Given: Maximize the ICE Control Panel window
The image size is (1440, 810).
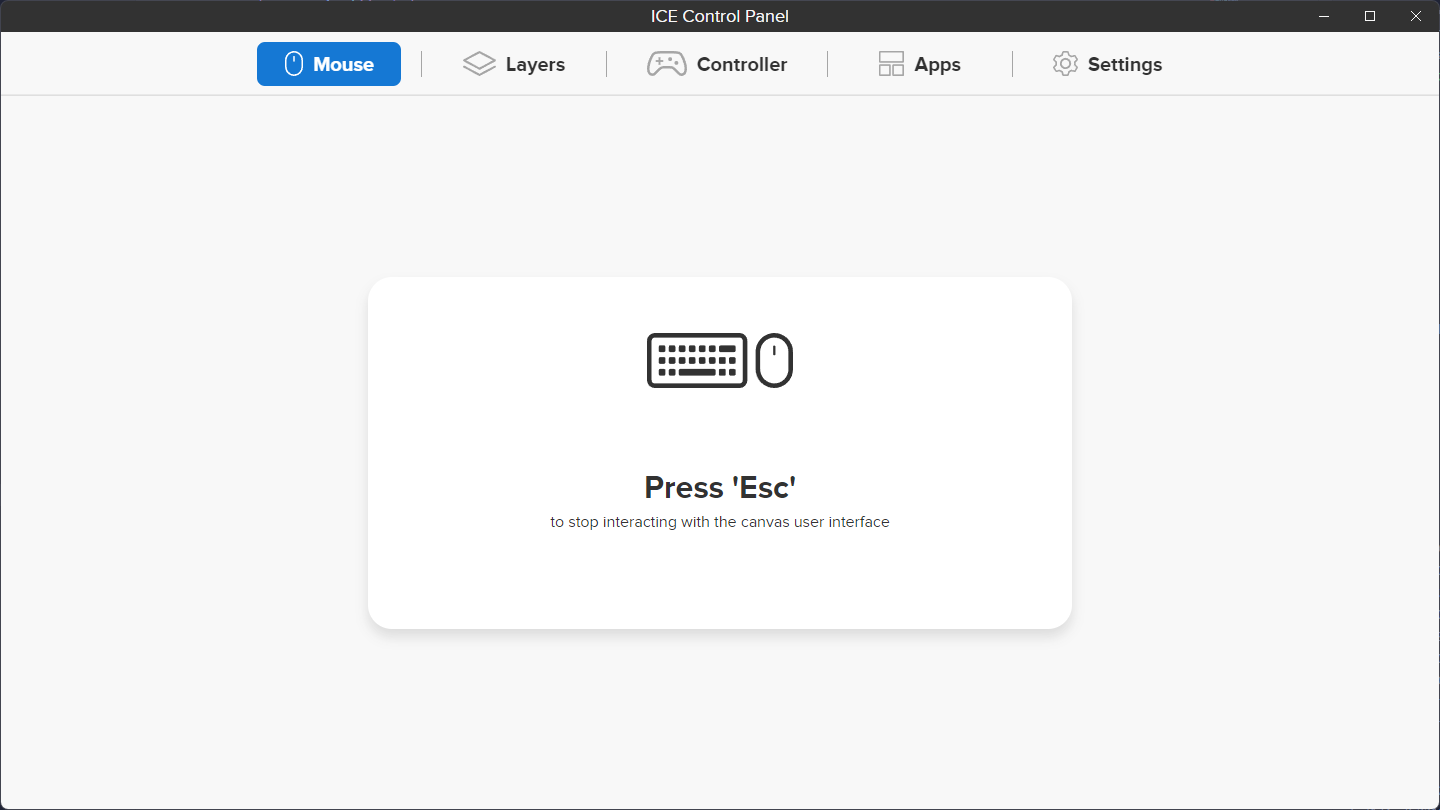Looking at the screenshot, I should (1370, 16).
